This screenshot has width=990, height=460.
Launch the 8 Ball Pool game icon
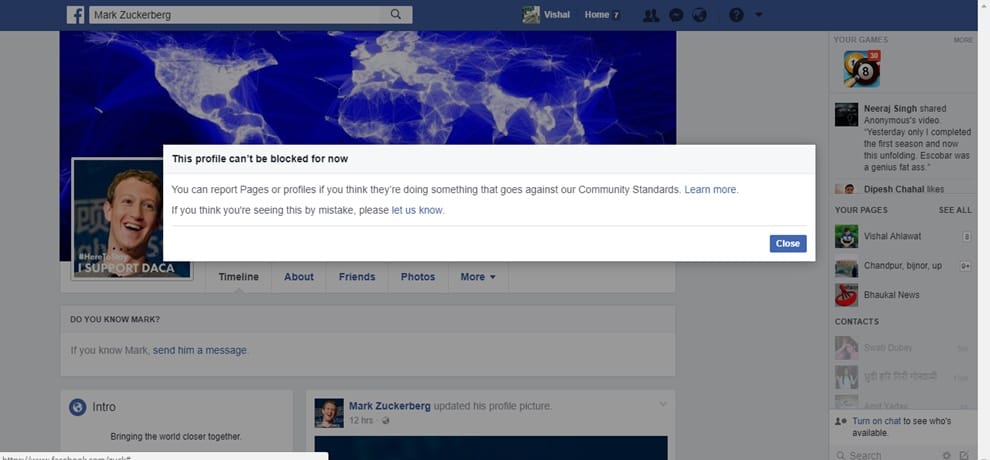click(x=861, y=69)
